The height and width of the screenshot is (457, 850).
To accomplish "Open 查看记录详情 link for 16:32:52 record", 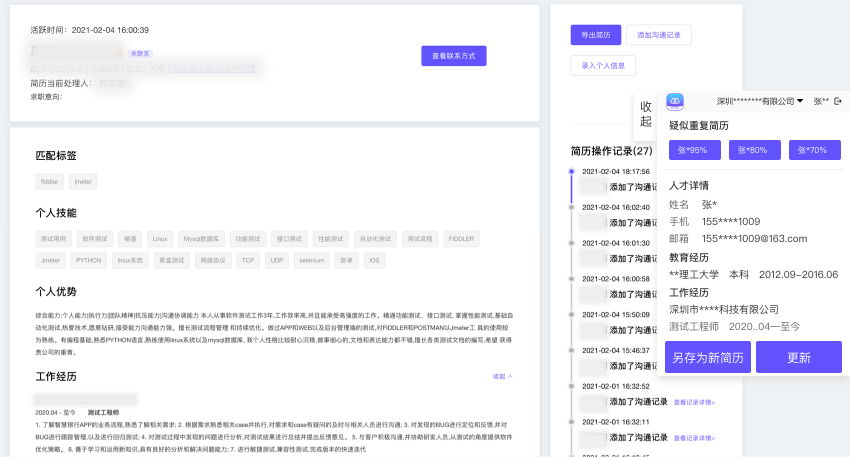I will coord(694,402).
